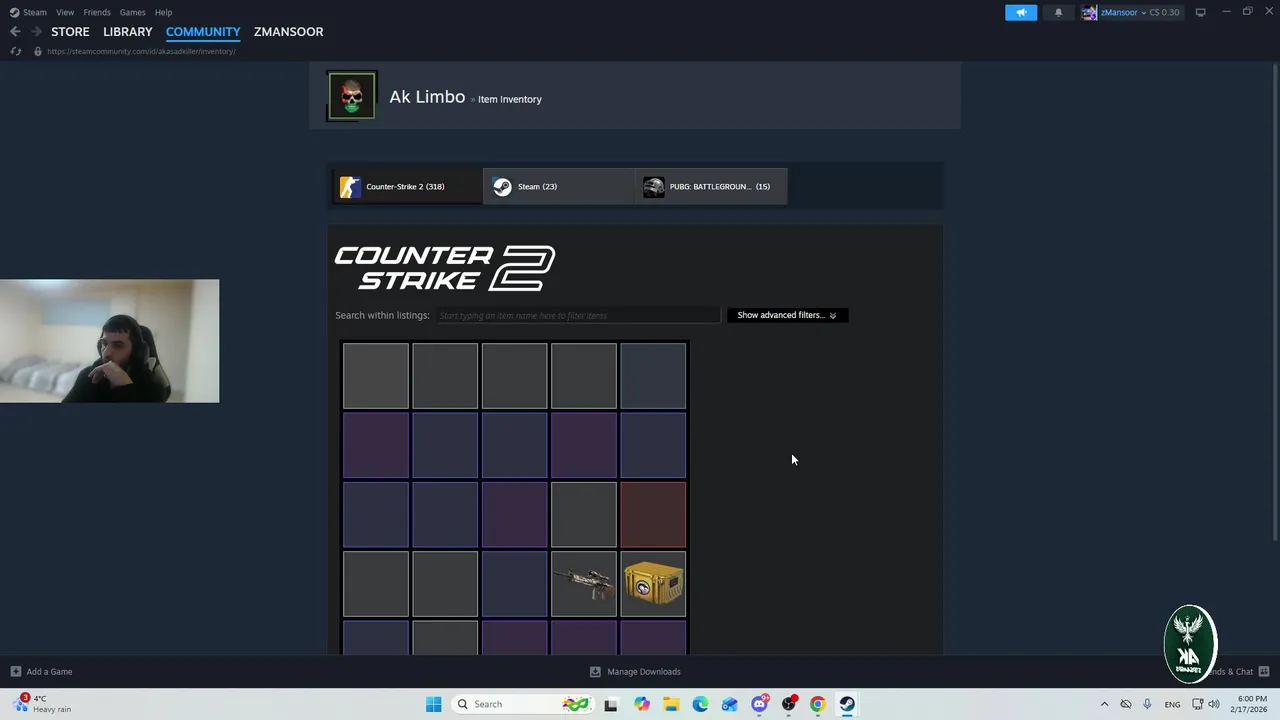Viewport: 1280px width, 720px height.
Task: Click the Steam taskbar icon
Action: coord(847,704)
